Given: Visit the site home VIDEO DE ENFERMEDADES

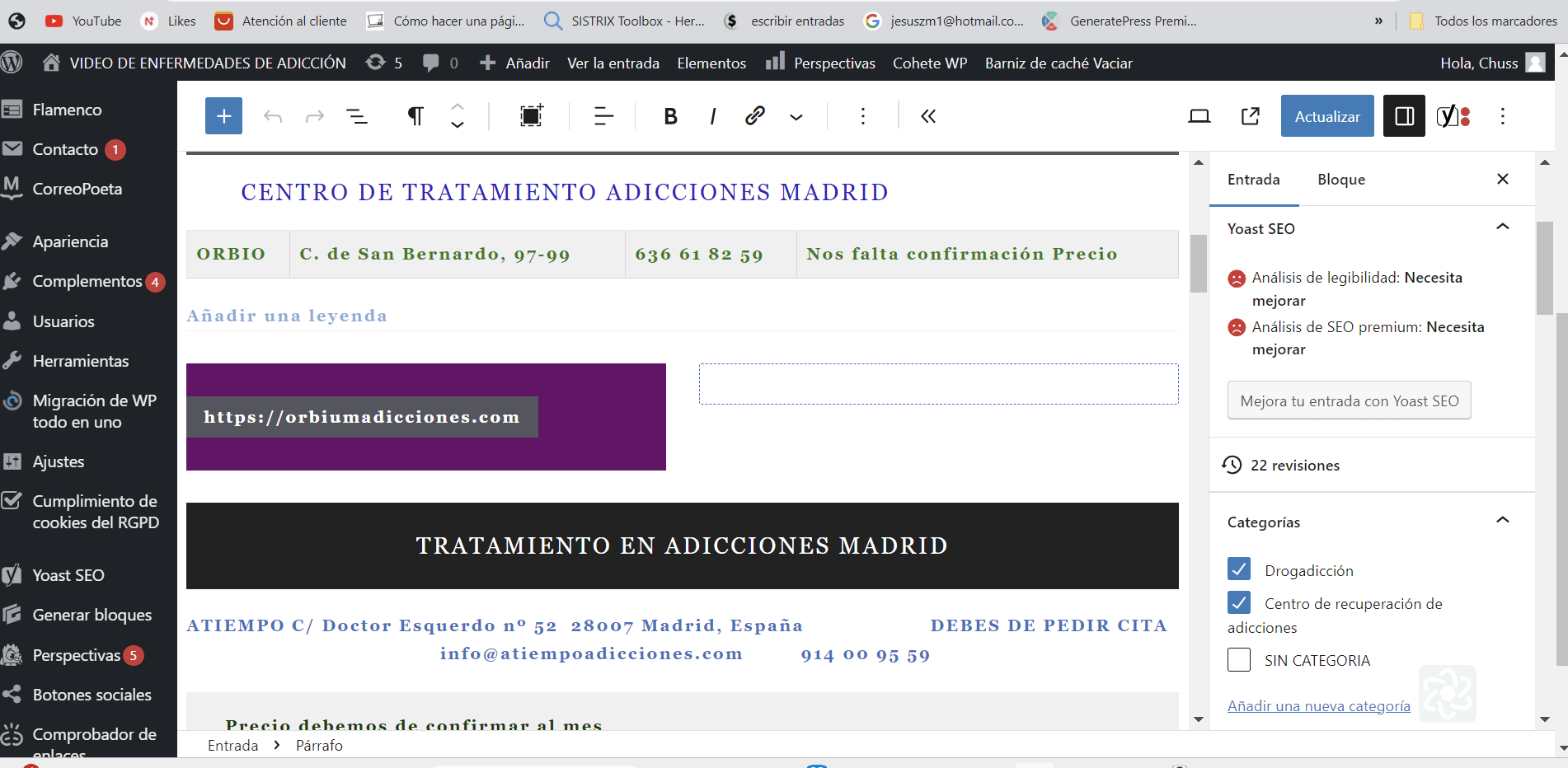Looking at the screenshot, I should pyautogui.click(x=195, y=63).
